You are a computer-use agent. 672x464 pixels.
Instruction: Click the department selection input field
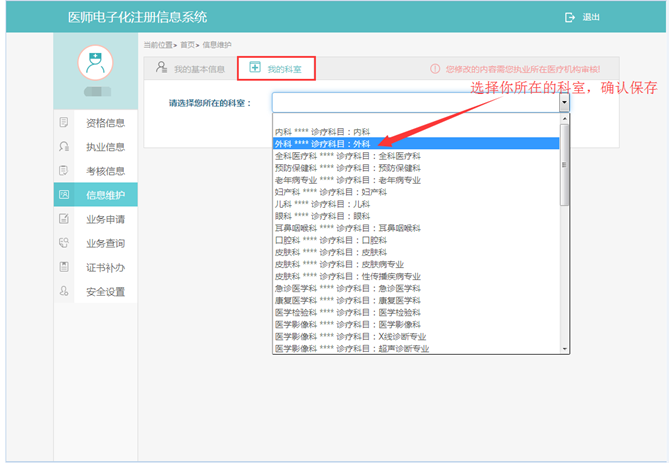(415, 103)
